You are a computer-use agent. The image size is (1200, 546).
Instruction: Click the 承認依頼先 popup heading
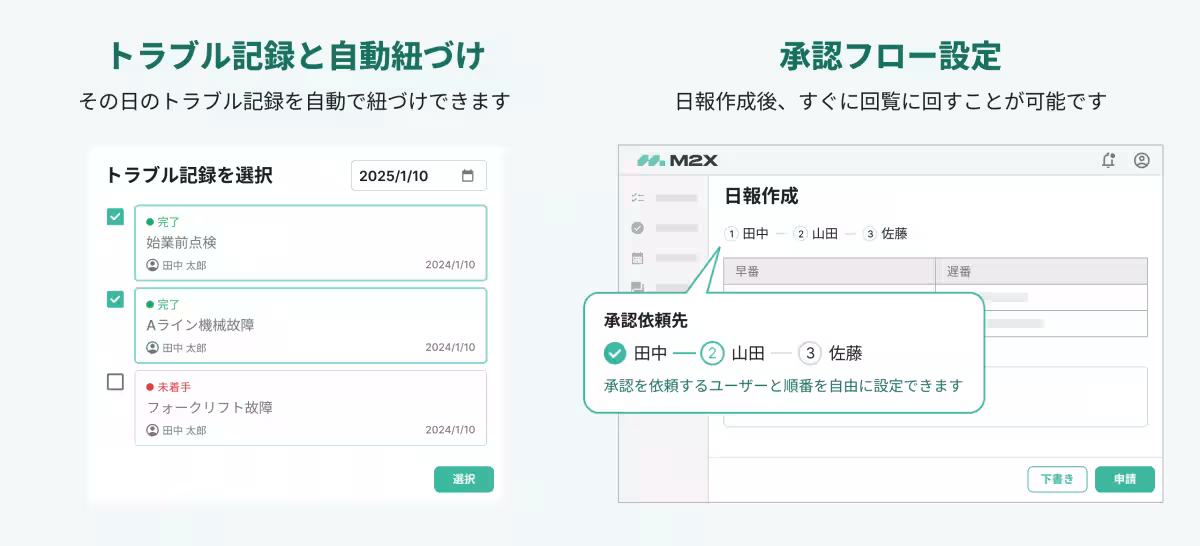point(645,321)
